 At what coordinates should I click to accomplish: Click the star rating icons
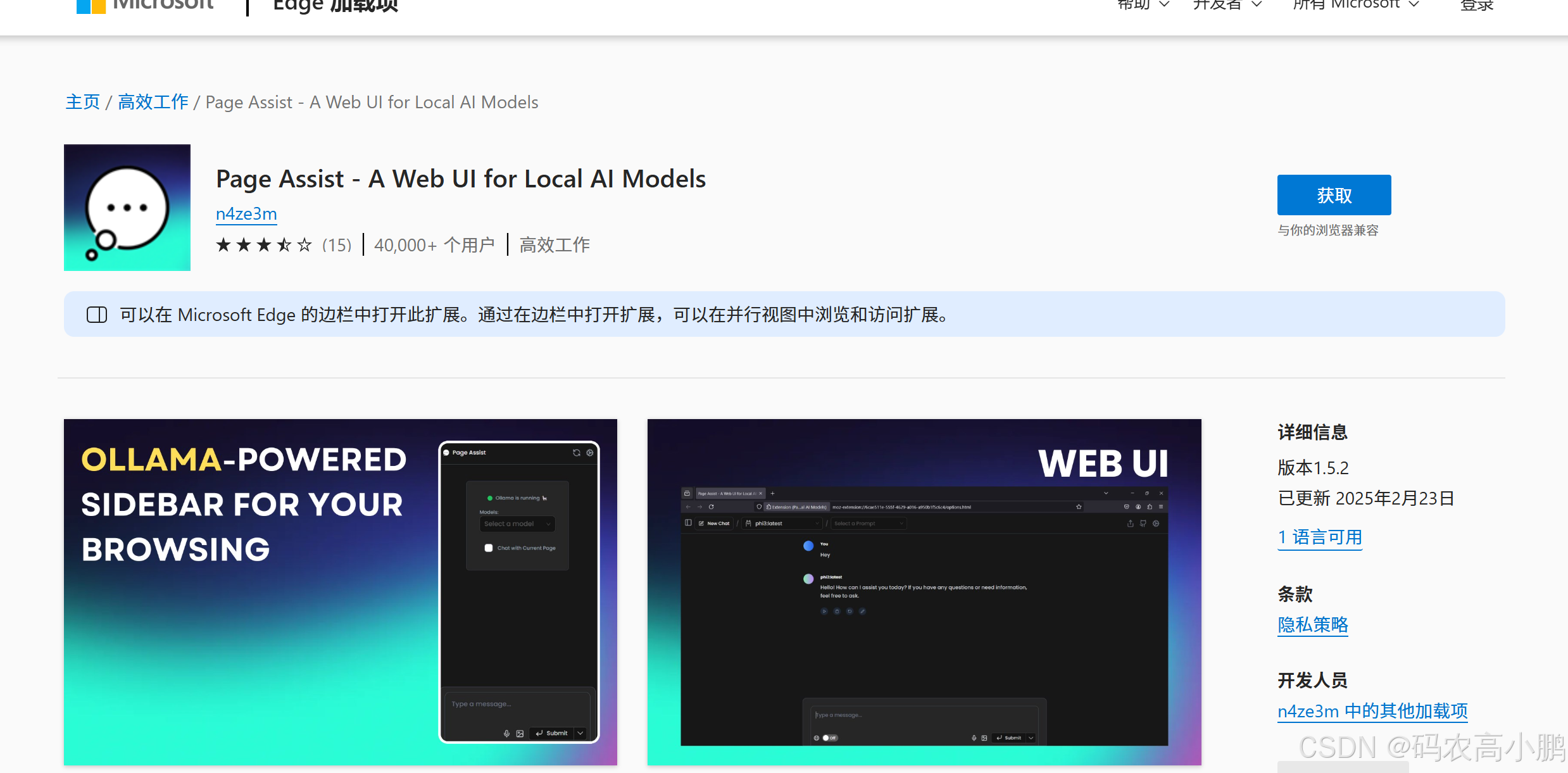[263, 245]
